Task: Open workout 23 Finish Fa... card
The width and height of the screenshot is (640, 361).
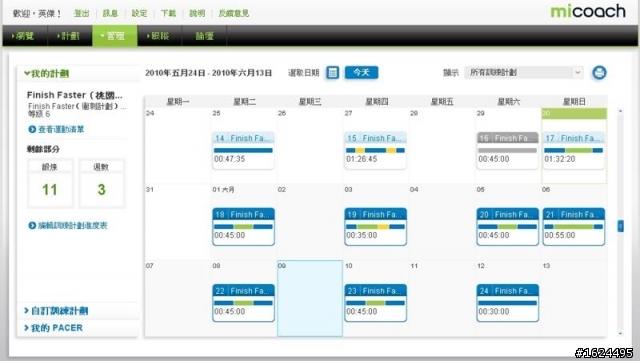Action: pos(376,303)
